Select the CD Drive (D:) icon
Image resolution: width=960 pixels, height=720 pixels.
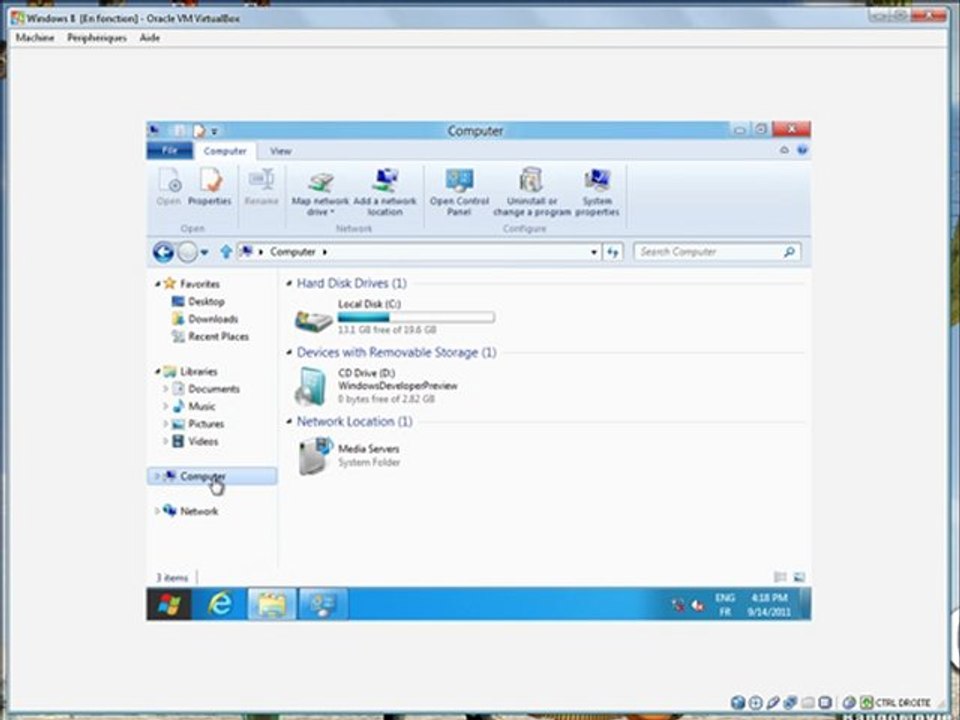(x=311, y=386)
